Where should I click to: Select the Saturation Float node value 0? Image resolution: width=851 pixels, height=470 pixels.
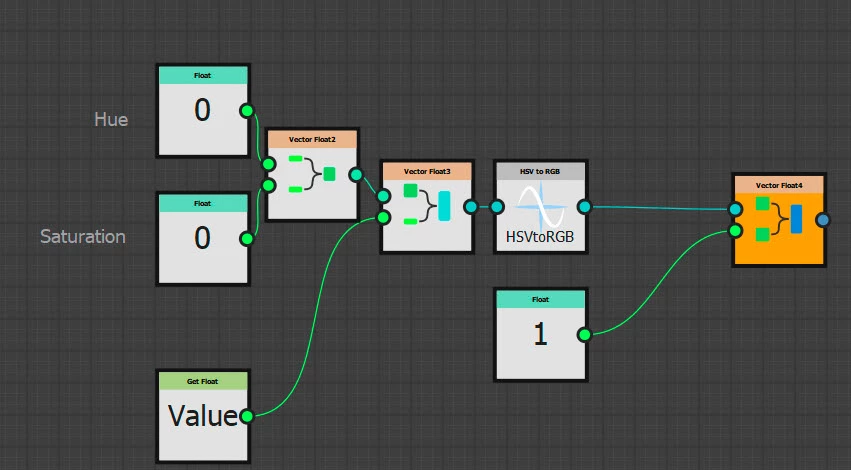202,238
